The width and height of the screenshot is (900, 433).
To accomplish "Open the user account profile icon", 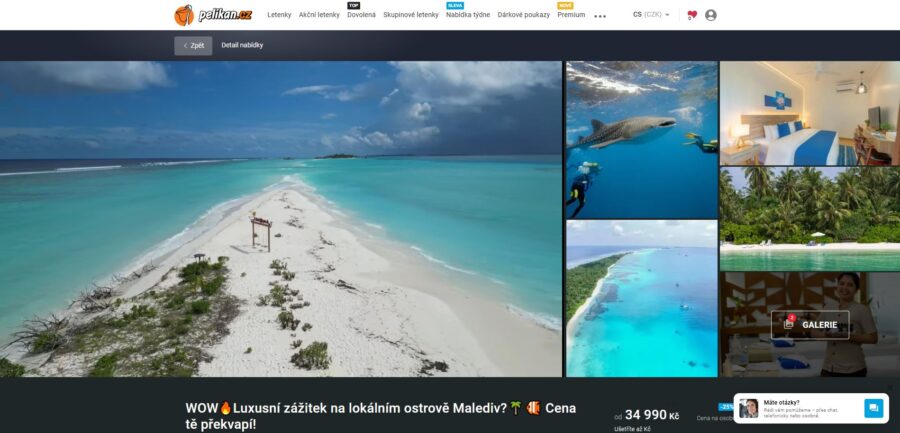I will (x=711, y=15).
